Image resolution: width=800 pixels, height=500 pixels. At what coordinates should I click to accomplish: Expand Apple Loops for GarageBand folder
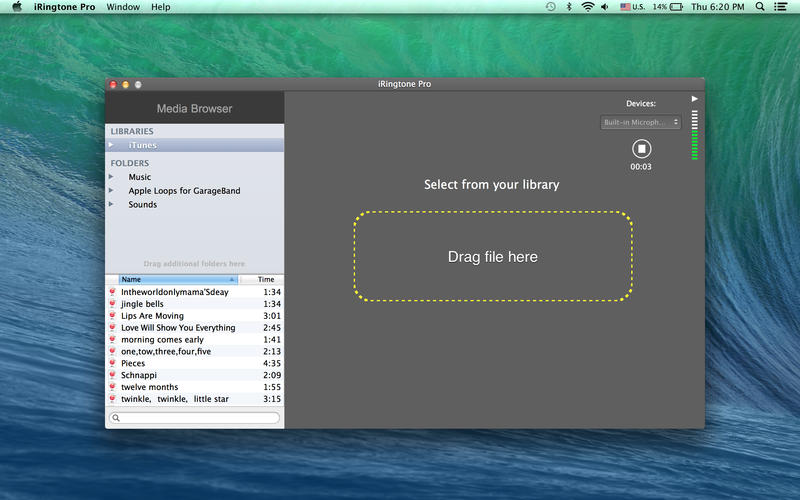click(112, 191)
